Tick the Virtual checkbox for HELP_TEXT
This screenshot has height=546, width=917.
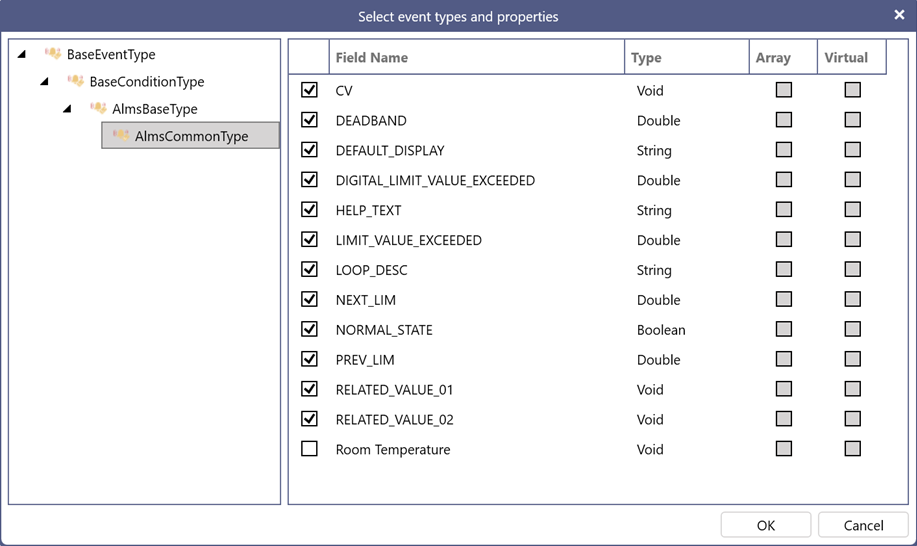pyautogui.click(x=853, y=209)
